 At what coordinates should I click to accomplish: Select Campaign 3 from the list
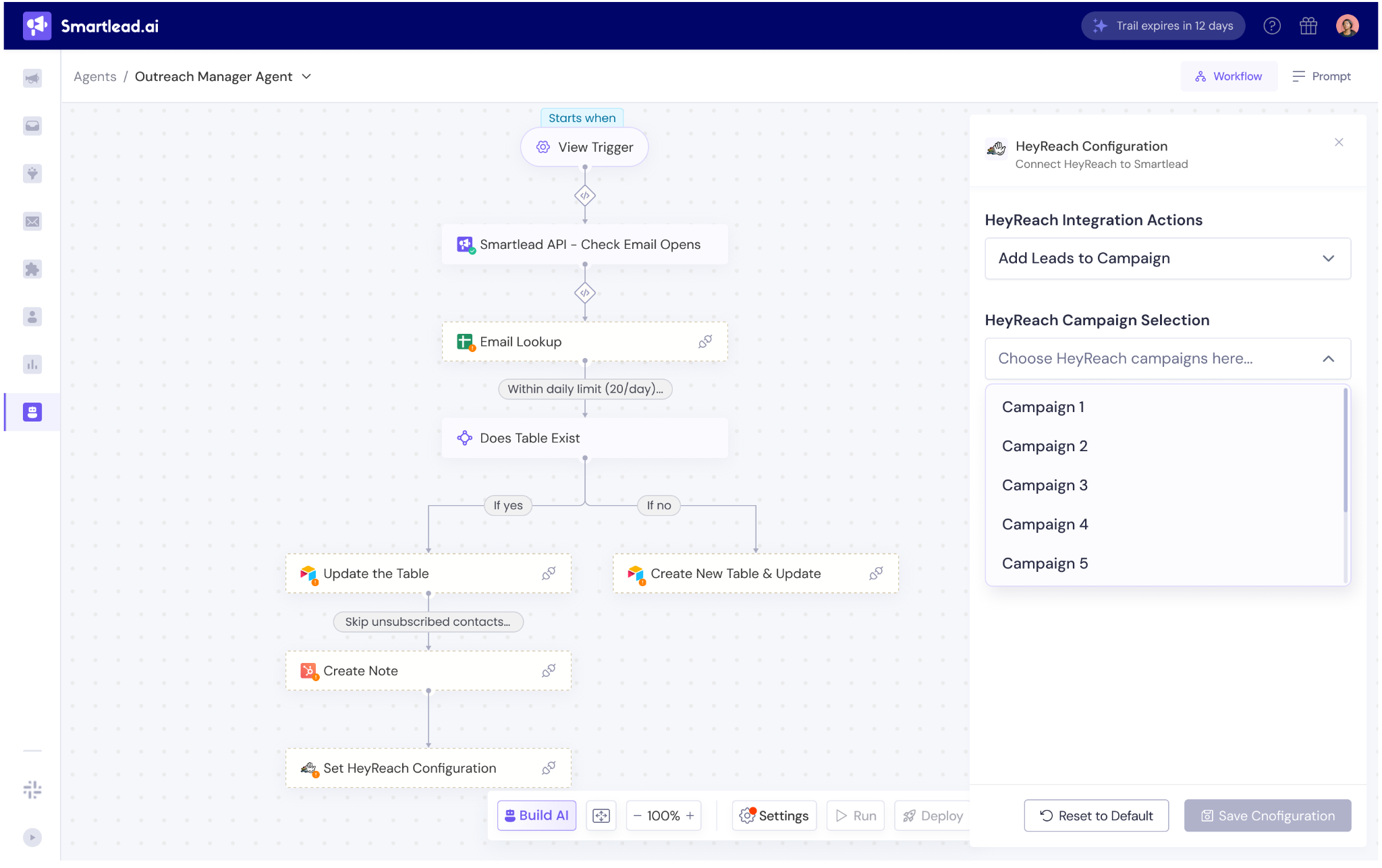[1045, 485]
